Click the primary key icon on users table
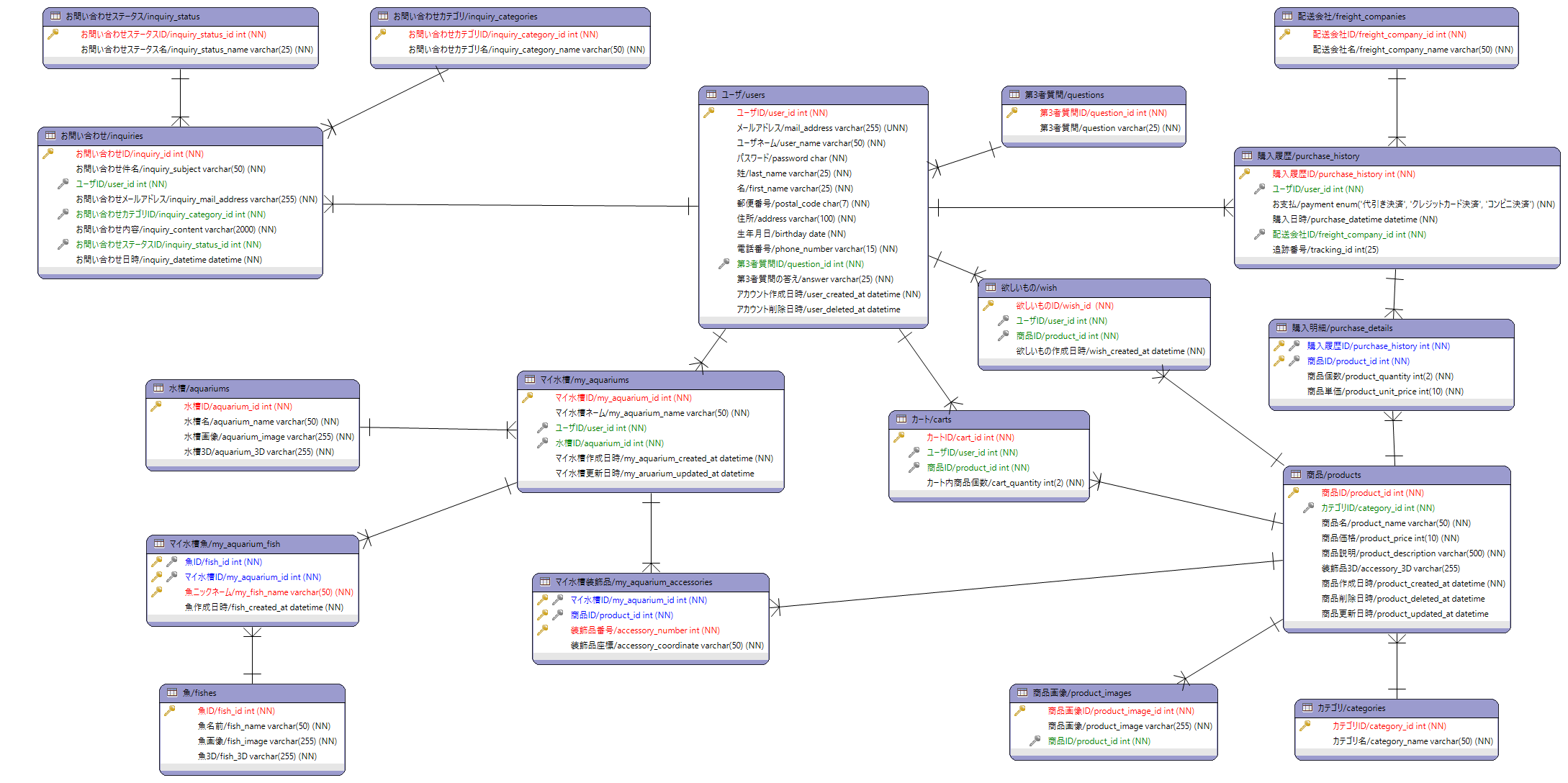This screenshot has height=783, width=1568. click(x=709, y=113)
